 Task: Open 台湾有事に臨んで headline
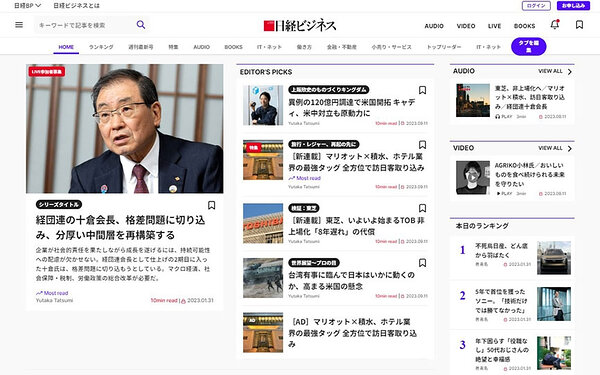point(352,280)
